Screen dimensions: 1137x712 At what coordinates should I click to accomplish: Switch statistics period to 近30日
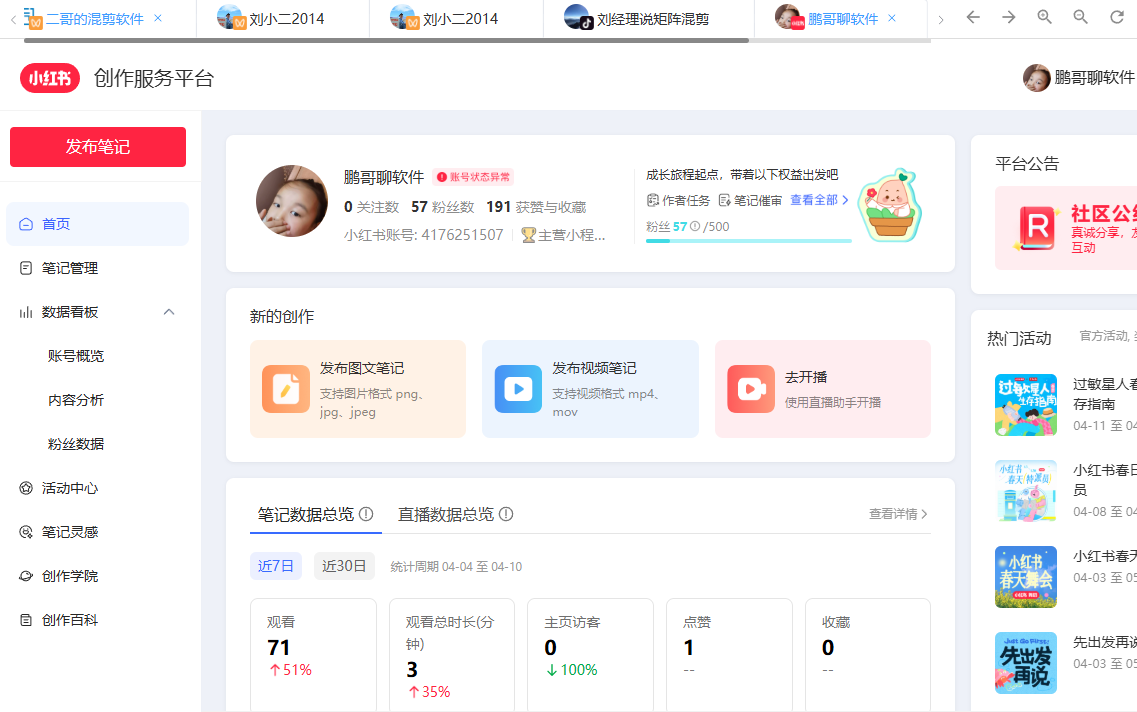click(343, 565)
